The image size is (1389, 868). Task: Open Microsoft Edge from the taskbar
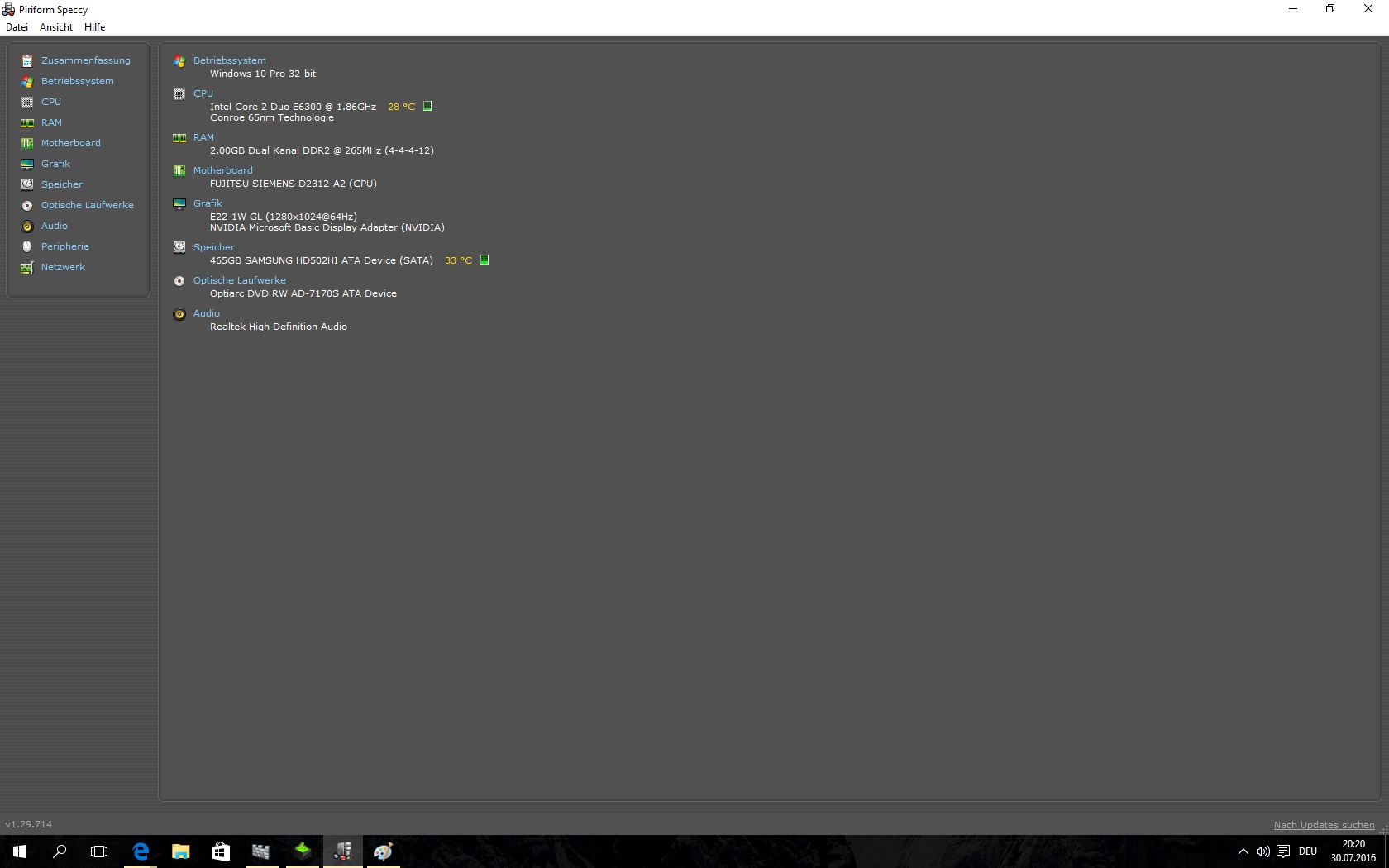point(141,851)
